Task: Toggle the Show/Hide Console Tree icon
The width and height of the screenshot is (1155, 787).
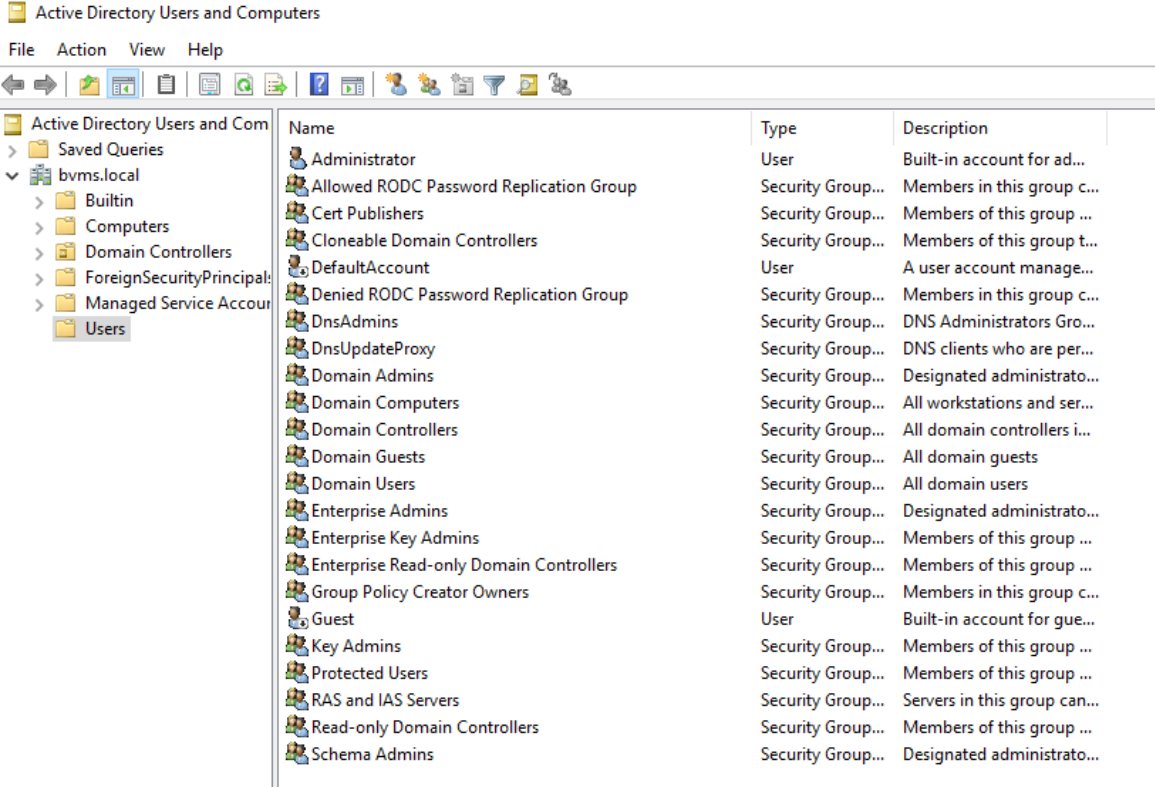Action: pos(123,85)
